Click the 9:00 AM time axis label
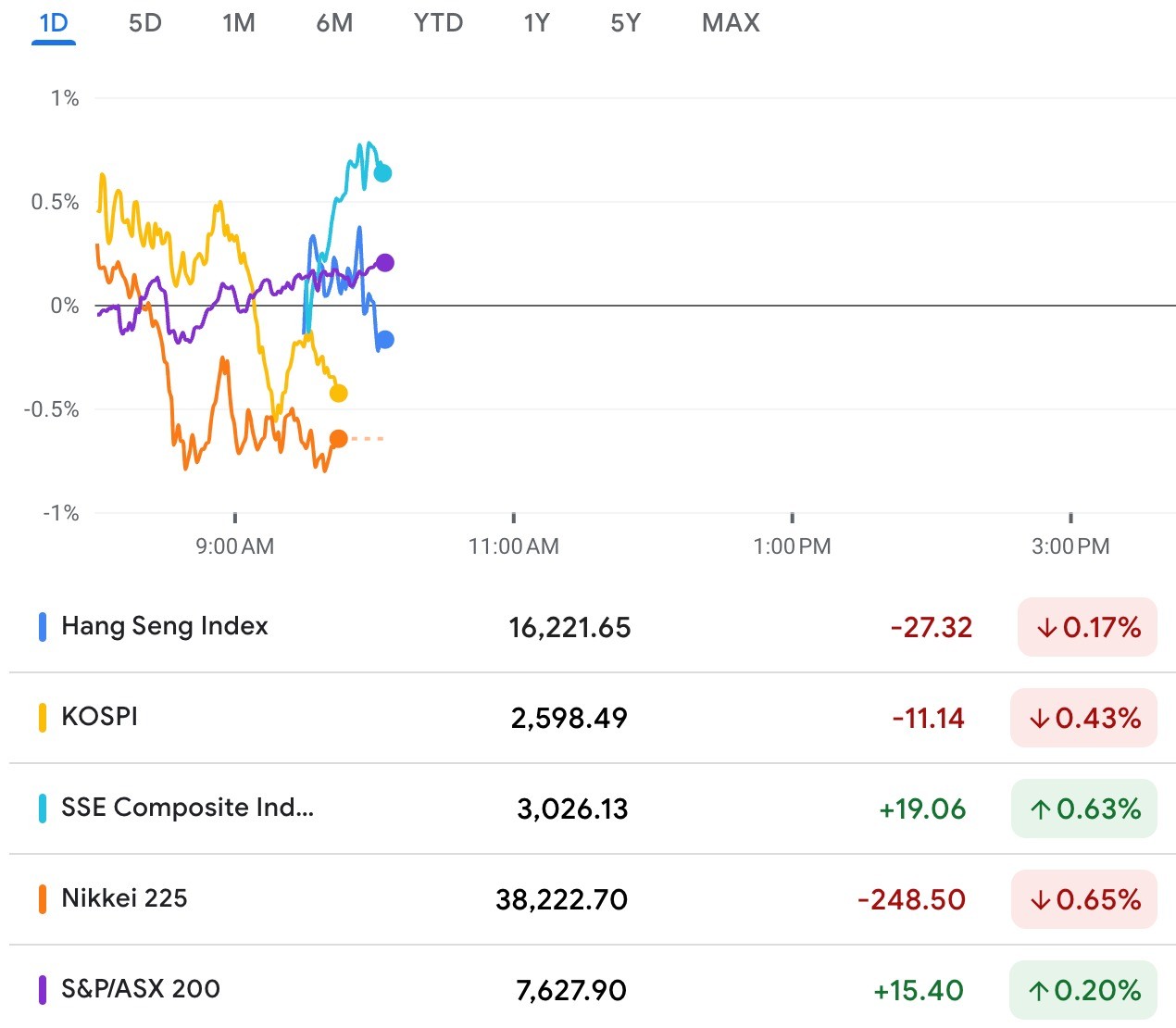The width and height of the screenshot is (1176, 1028). [235, 546]
